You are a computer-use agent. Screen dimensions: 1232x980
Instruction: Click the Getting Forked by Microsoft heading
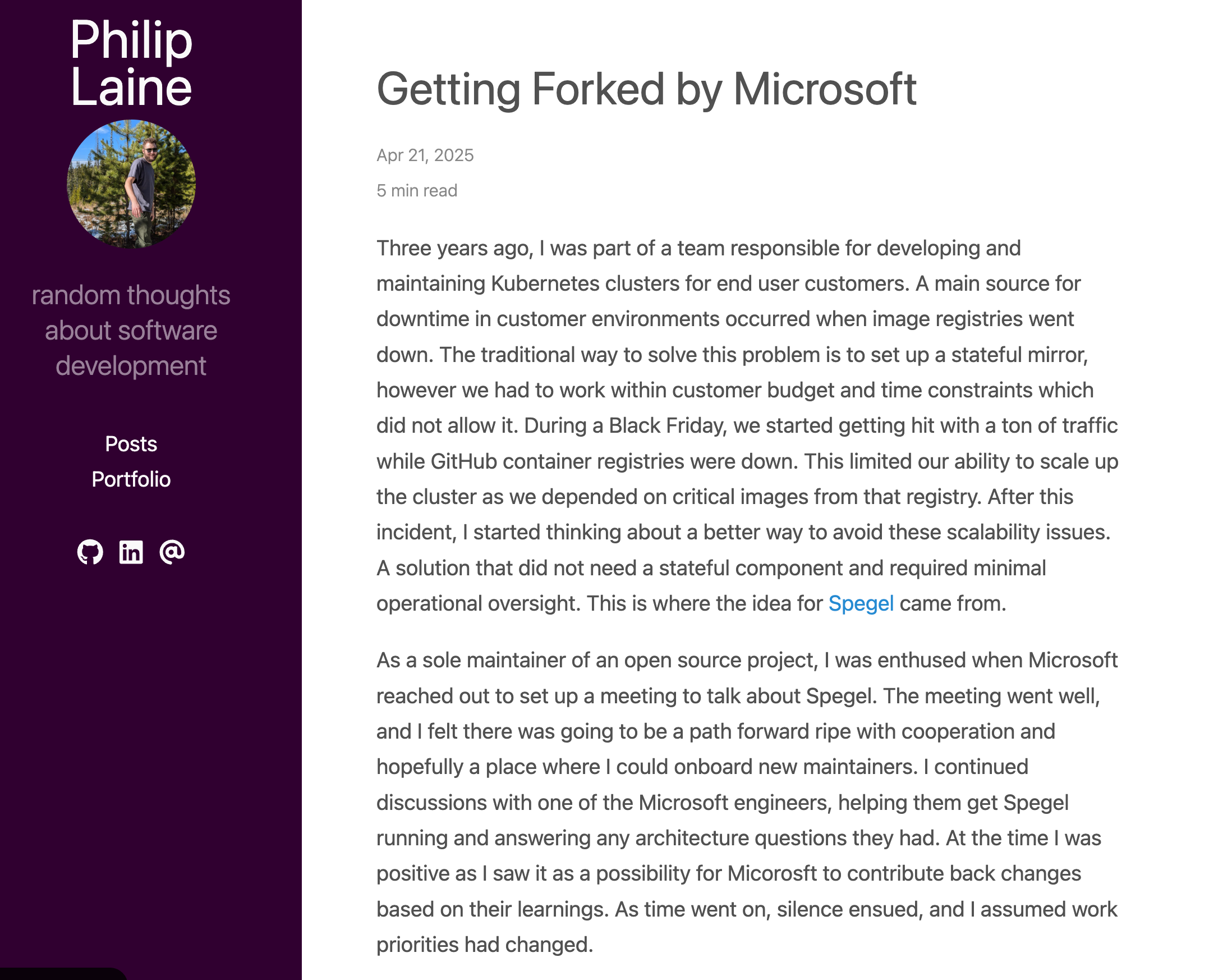pyautogui.click(x=646, y=90)
